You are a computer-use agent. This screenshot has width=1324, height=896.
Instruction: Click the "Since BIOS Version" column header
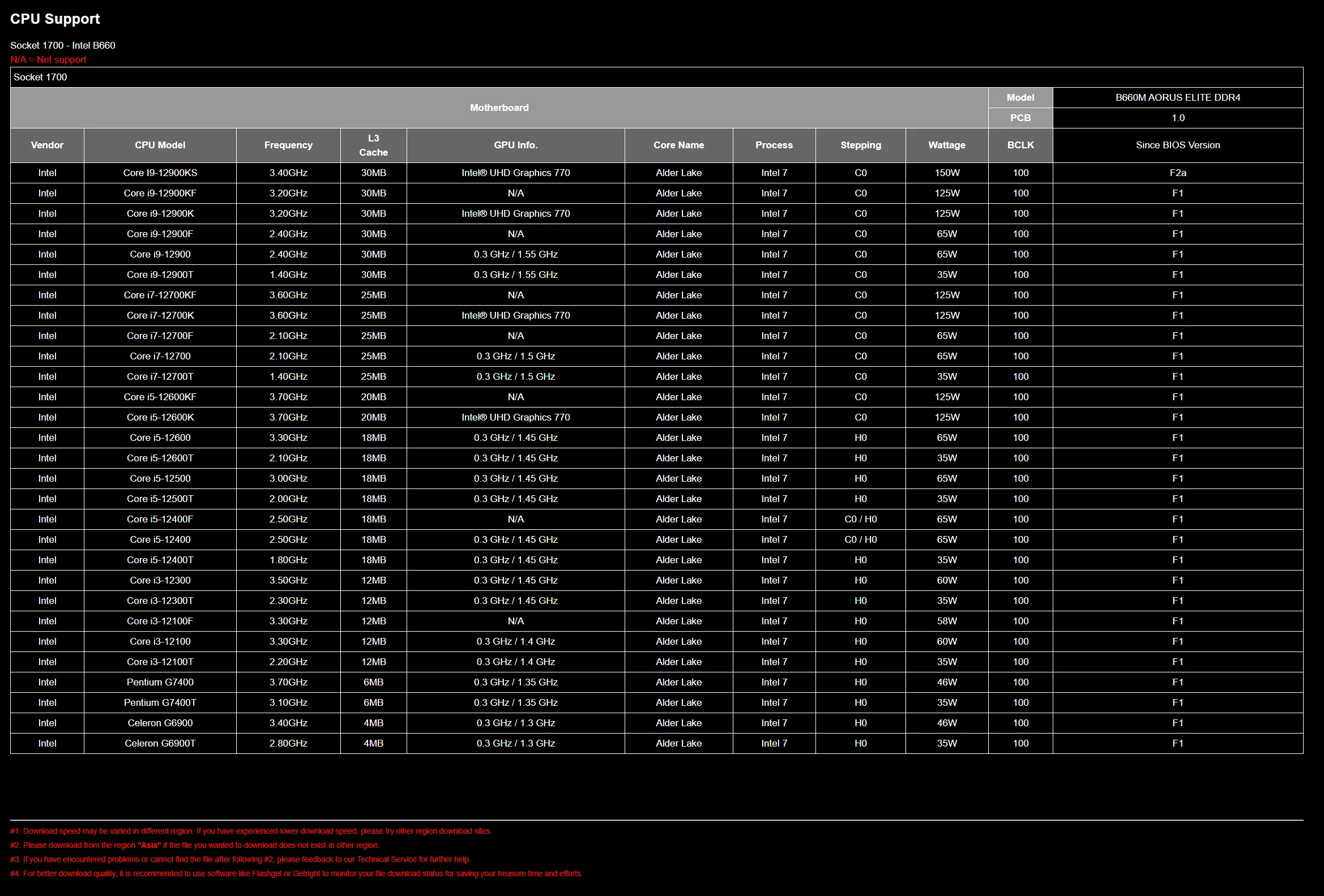[1177, 145]
